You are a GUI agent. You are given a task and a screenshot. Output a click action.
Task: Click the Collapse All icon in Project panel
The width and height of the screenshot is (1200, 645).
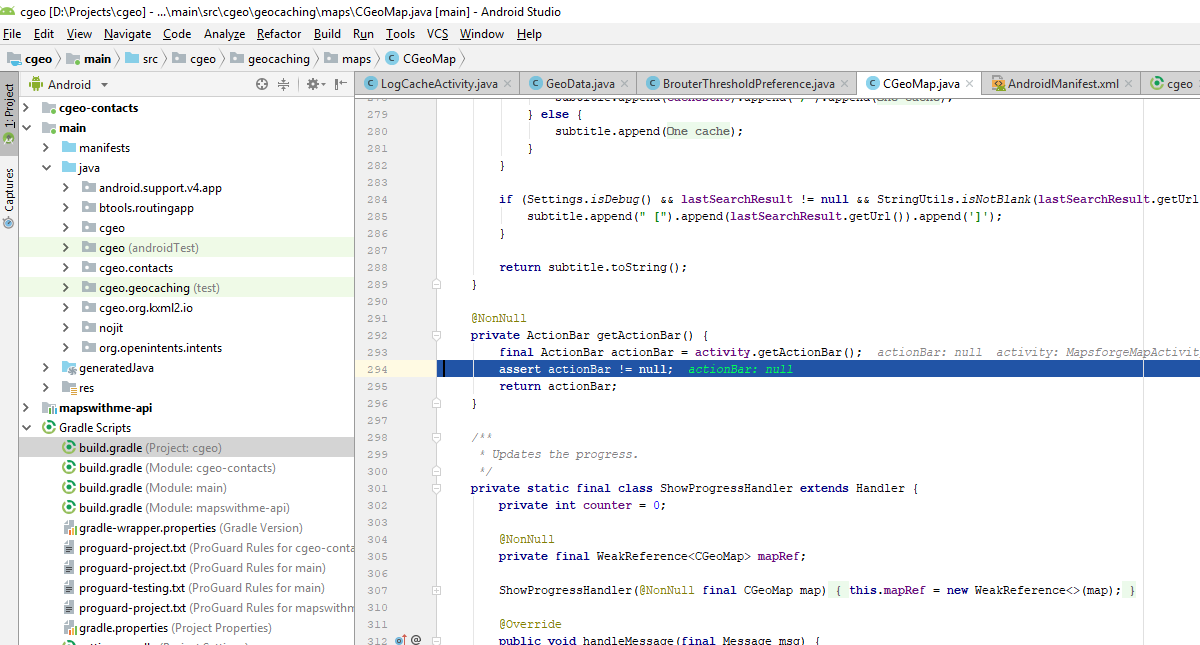click(x=284, y=83)
